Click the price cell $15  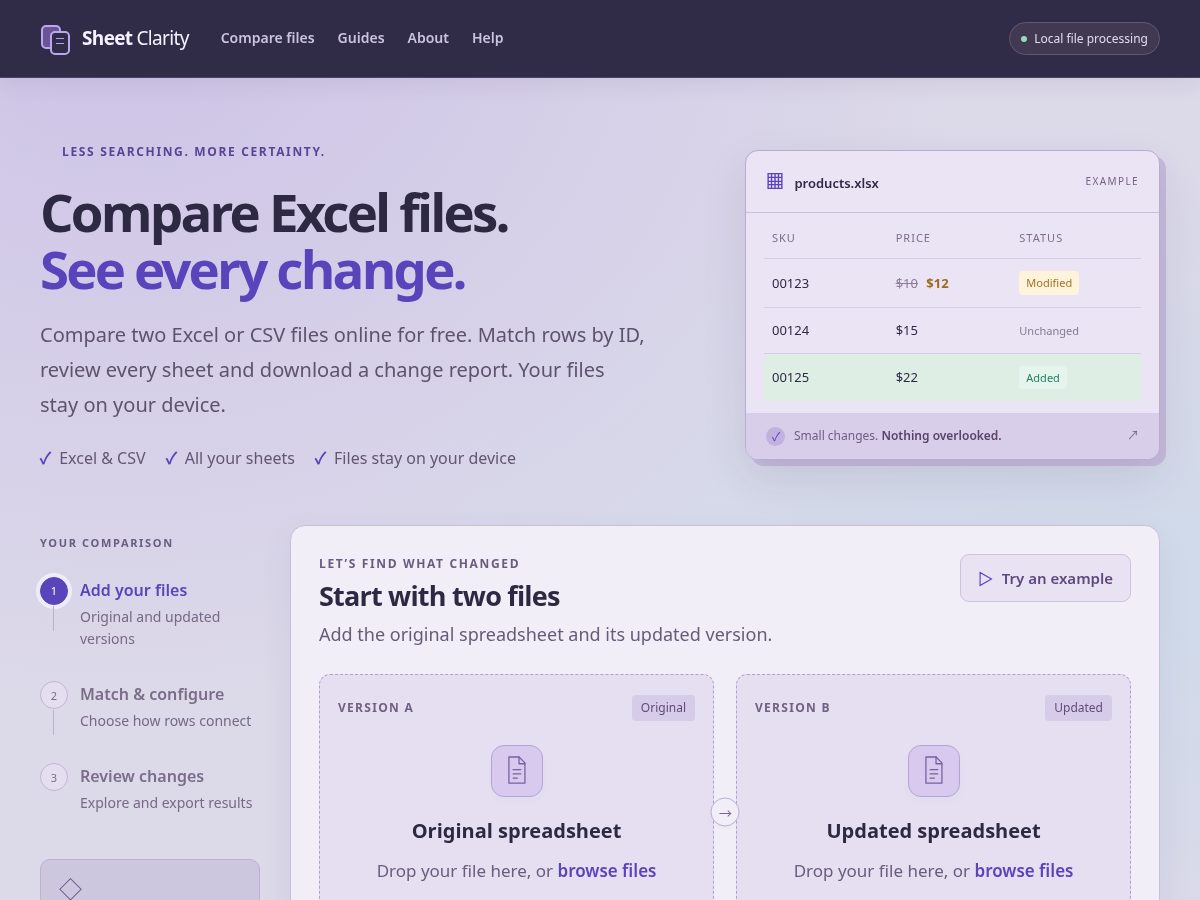click(x=906, y=330)
